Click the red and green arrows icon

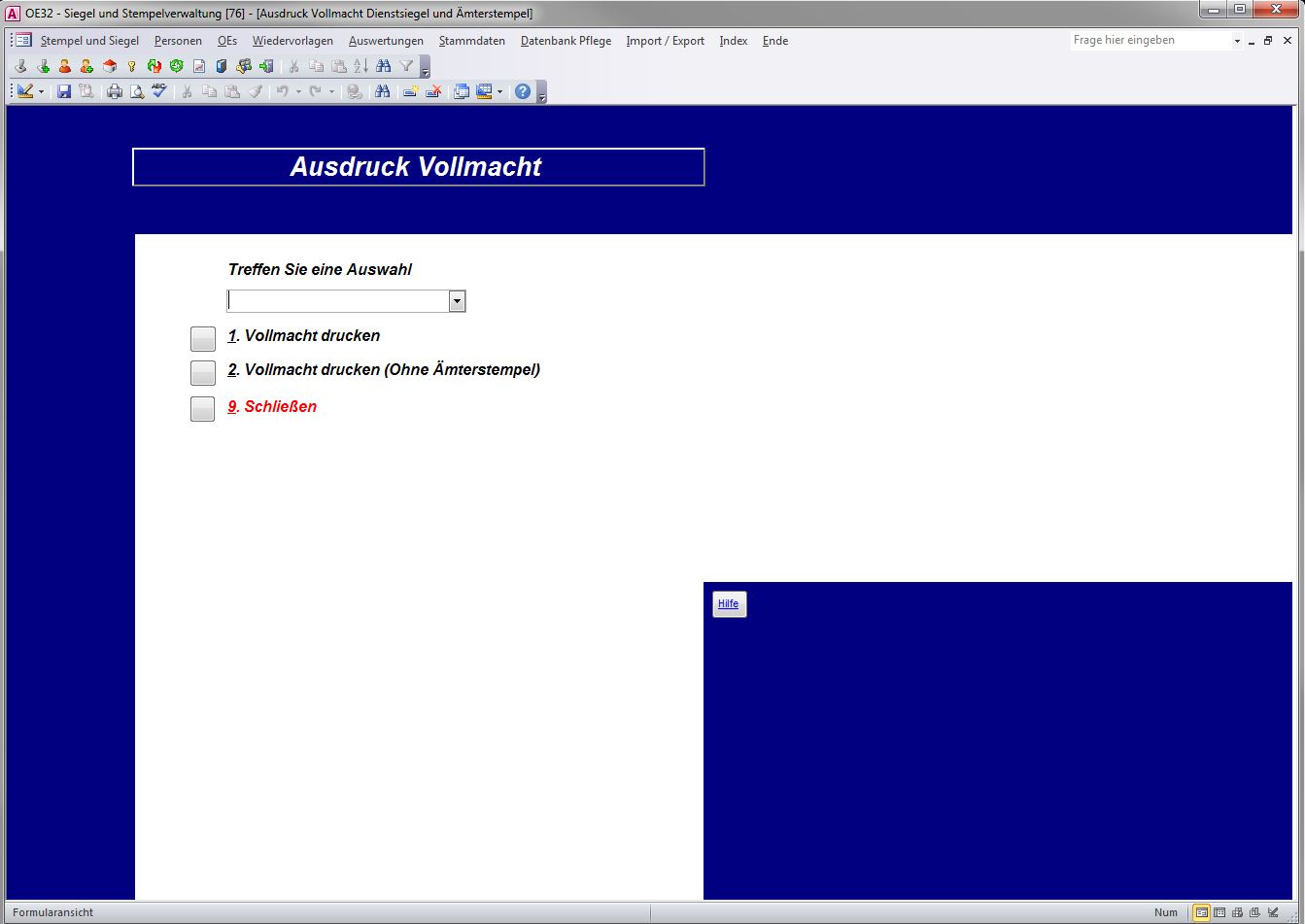tap(154, 66)
